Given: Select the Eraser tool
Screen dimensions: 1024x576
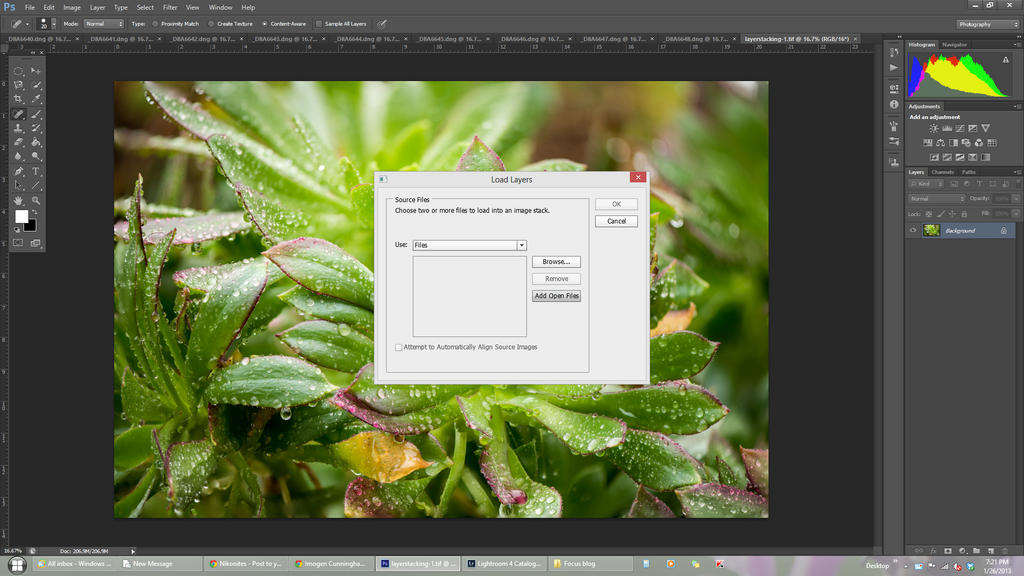Looking at the screenshot, I should tap(19, 142).
